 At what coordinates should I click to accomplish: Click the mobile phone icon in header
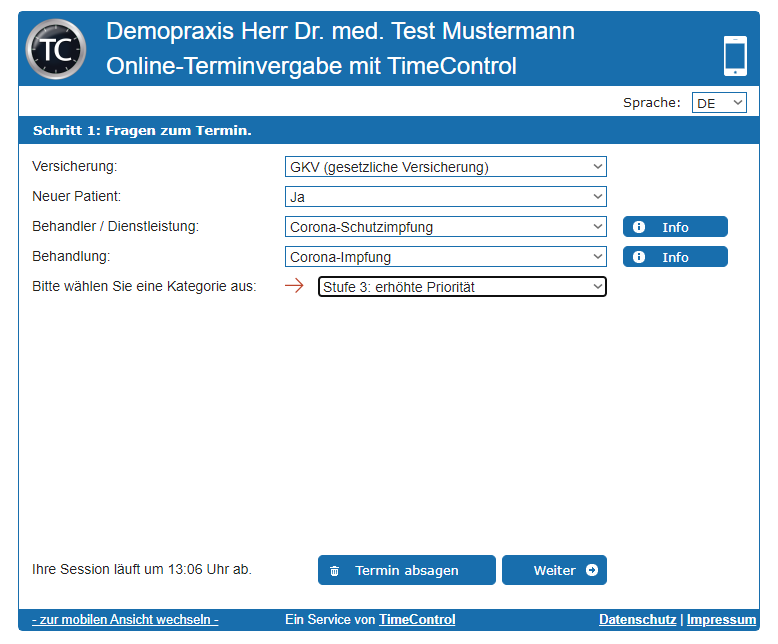pyautogui.click(x=735, y=56)
